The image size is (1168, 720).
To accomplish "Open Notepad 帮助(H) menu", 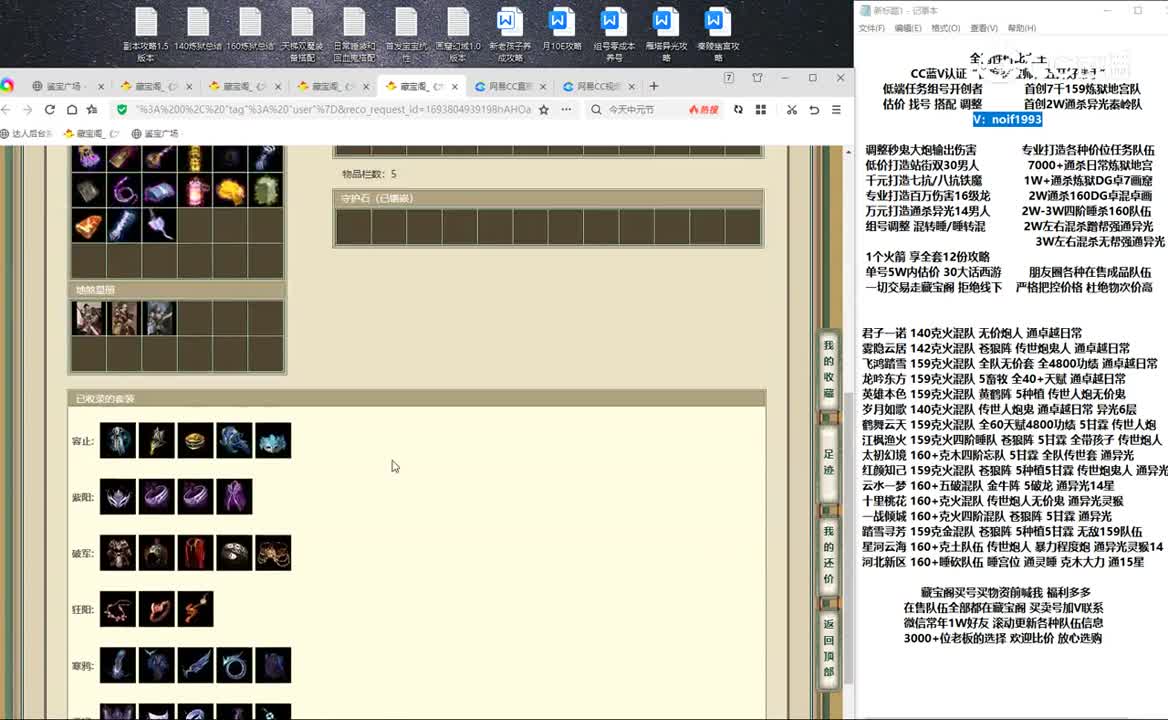I will point(1021,28).
